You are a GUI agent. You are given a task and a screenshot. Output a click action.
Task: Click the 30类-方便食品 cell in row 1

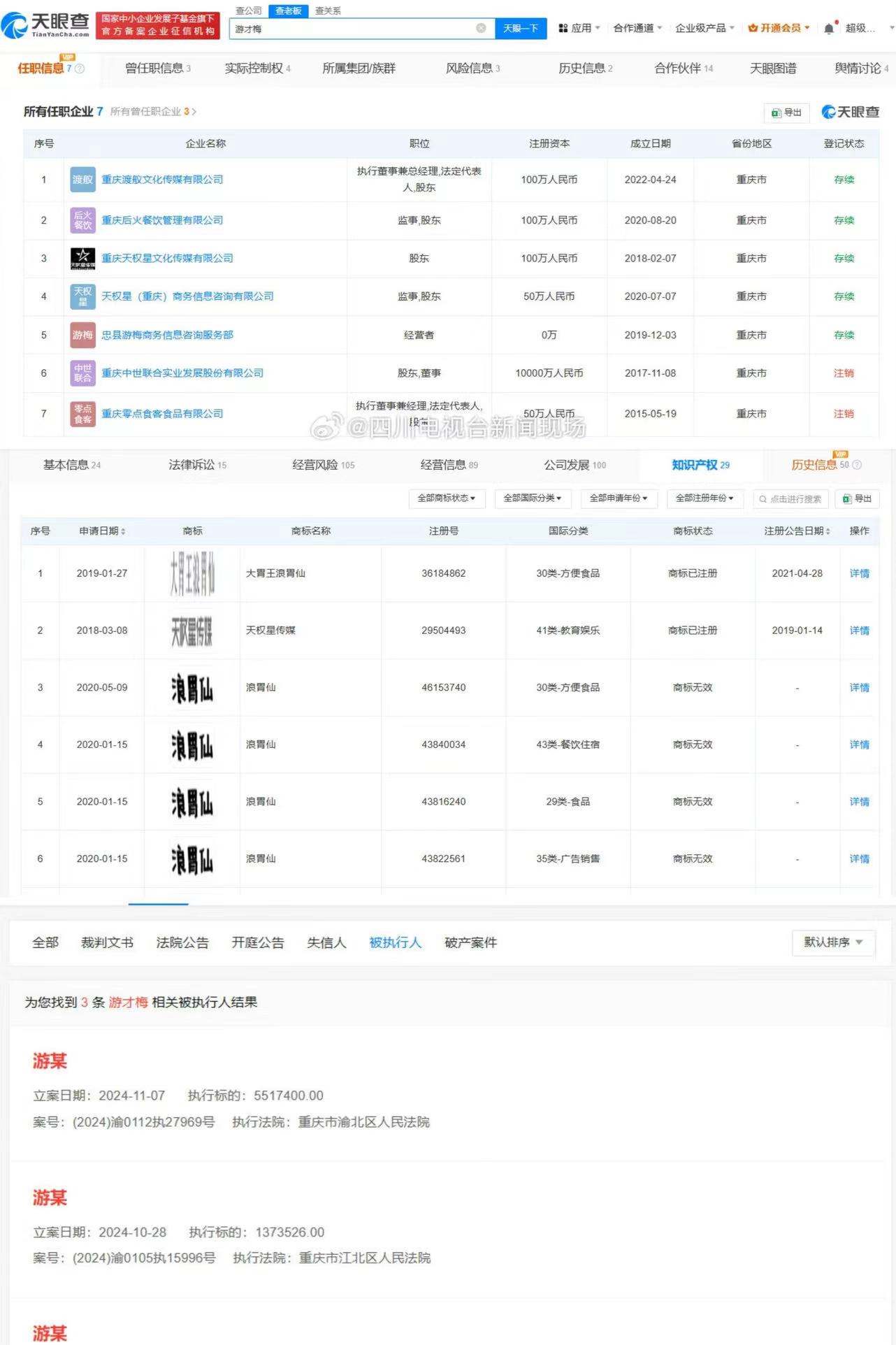pos(568,573)
